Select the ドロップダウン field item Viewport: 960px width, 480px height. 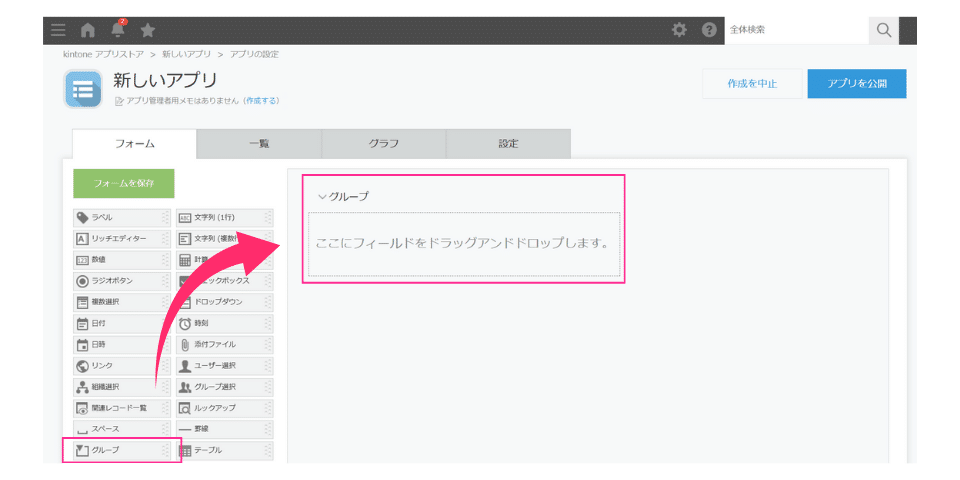pos(225,302)
